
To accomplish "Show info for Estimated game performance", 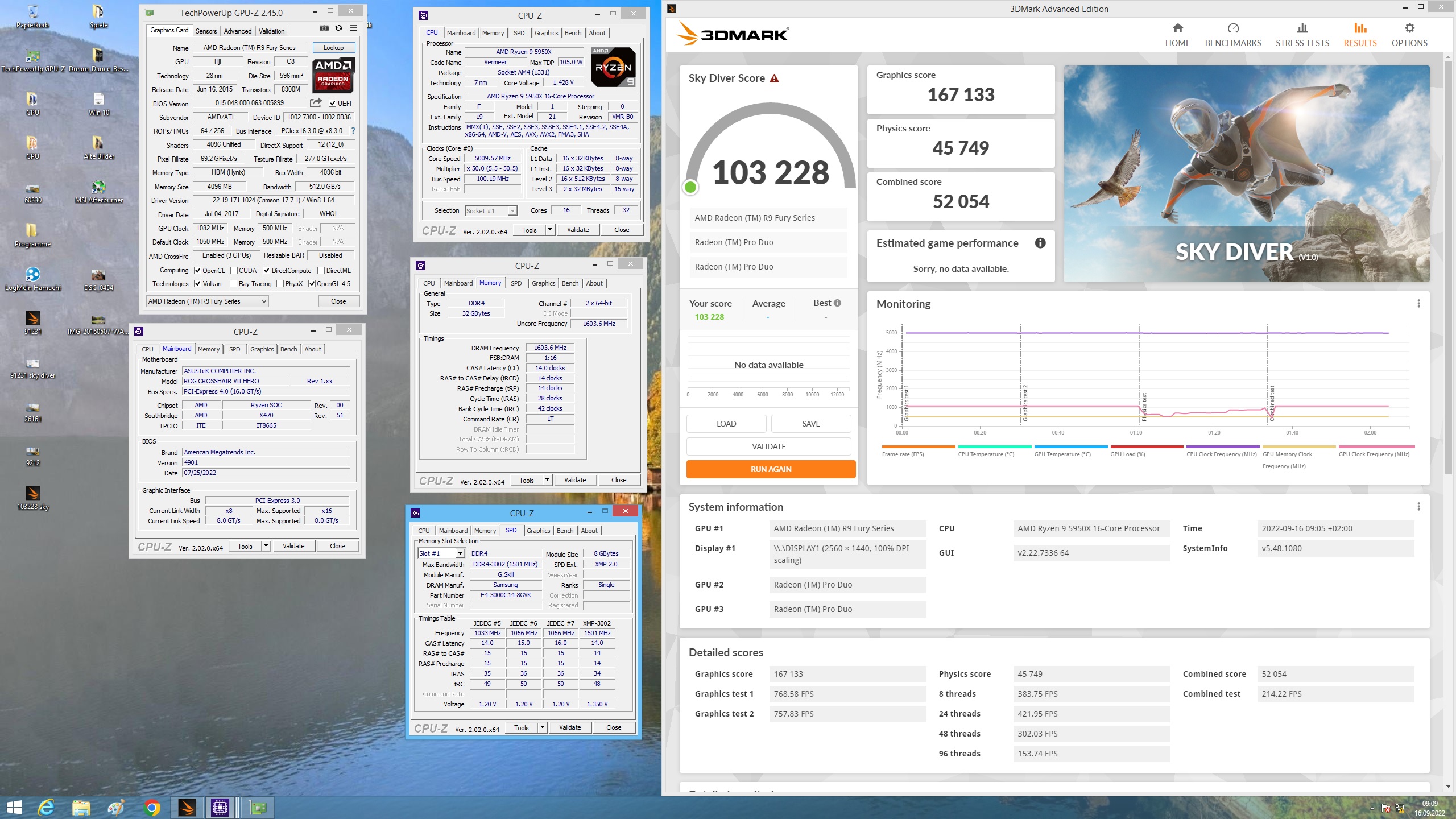I will tap(1040, 243).
